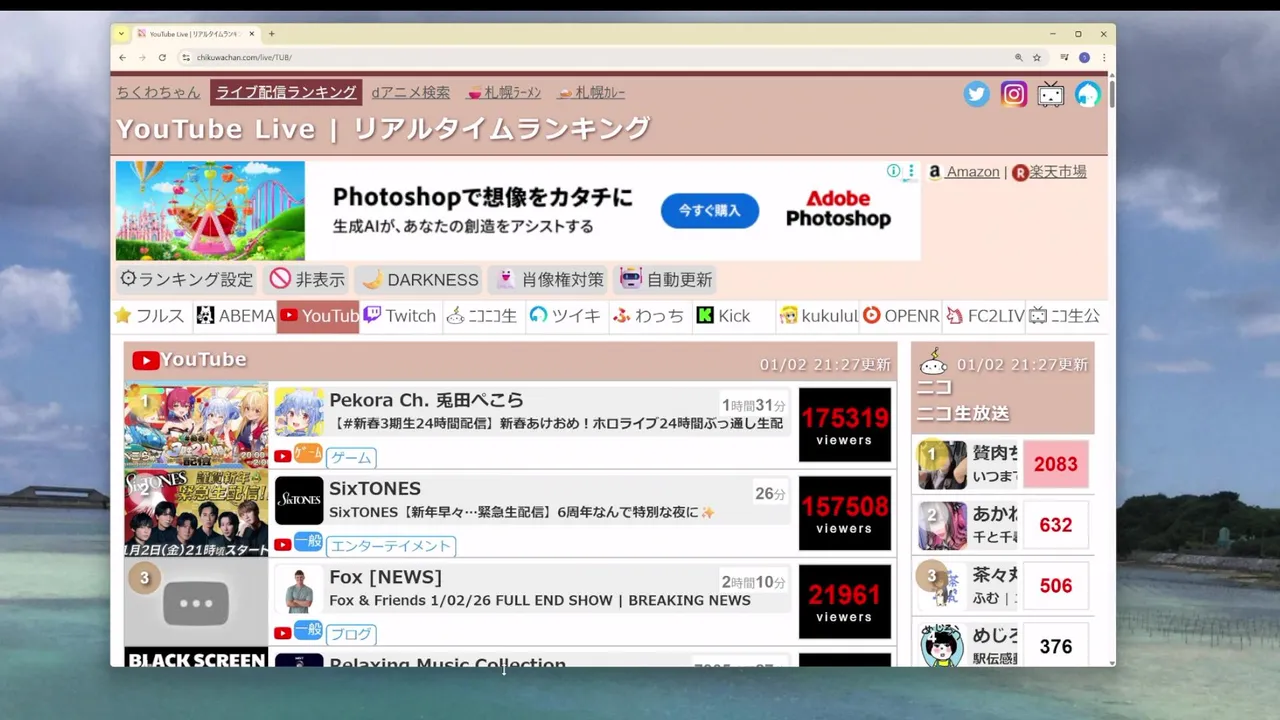Click Pekora Ch. channel avatar

[x=299, y=412]
